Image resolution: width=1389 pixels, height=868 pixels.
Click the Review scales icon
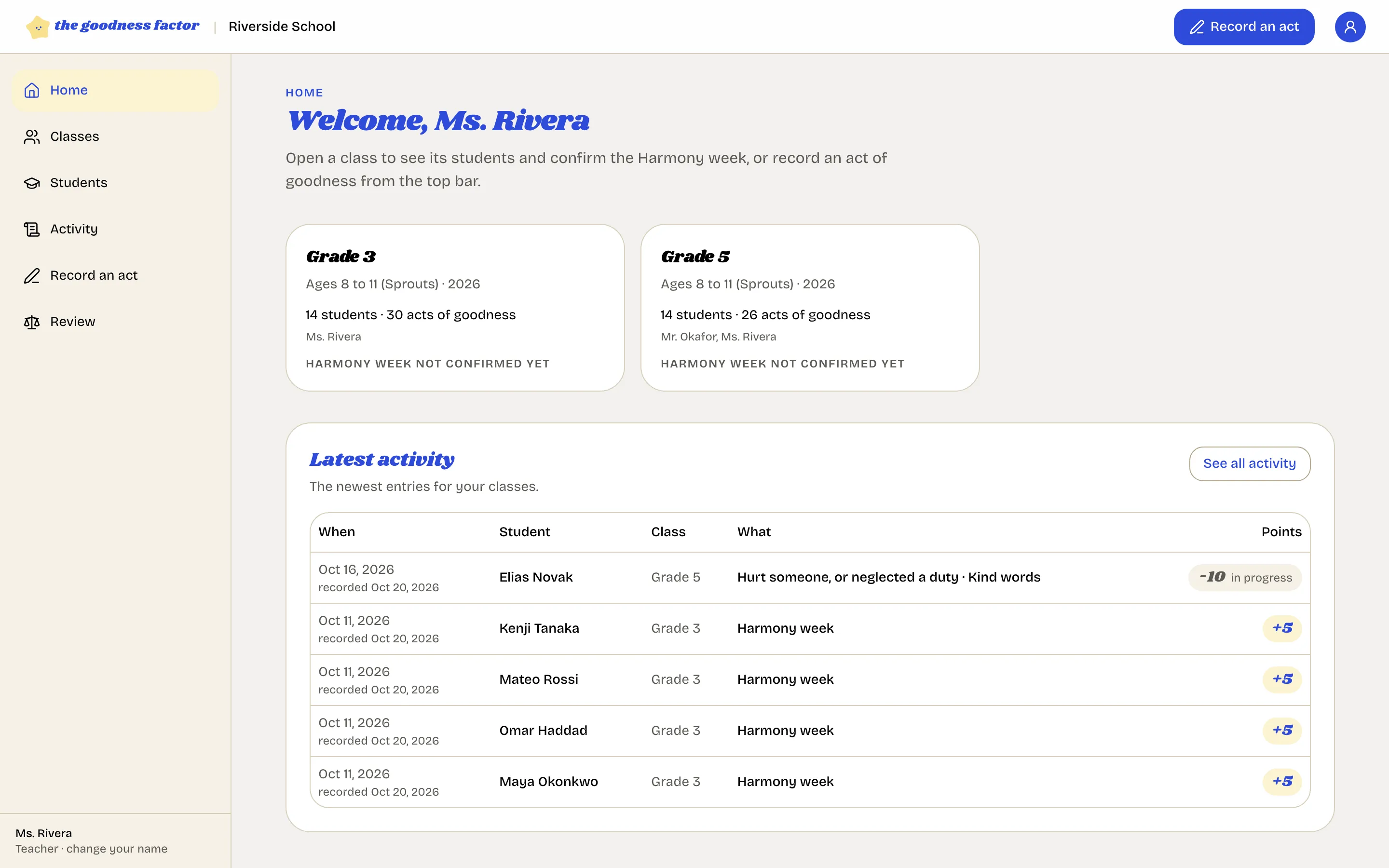31,322
